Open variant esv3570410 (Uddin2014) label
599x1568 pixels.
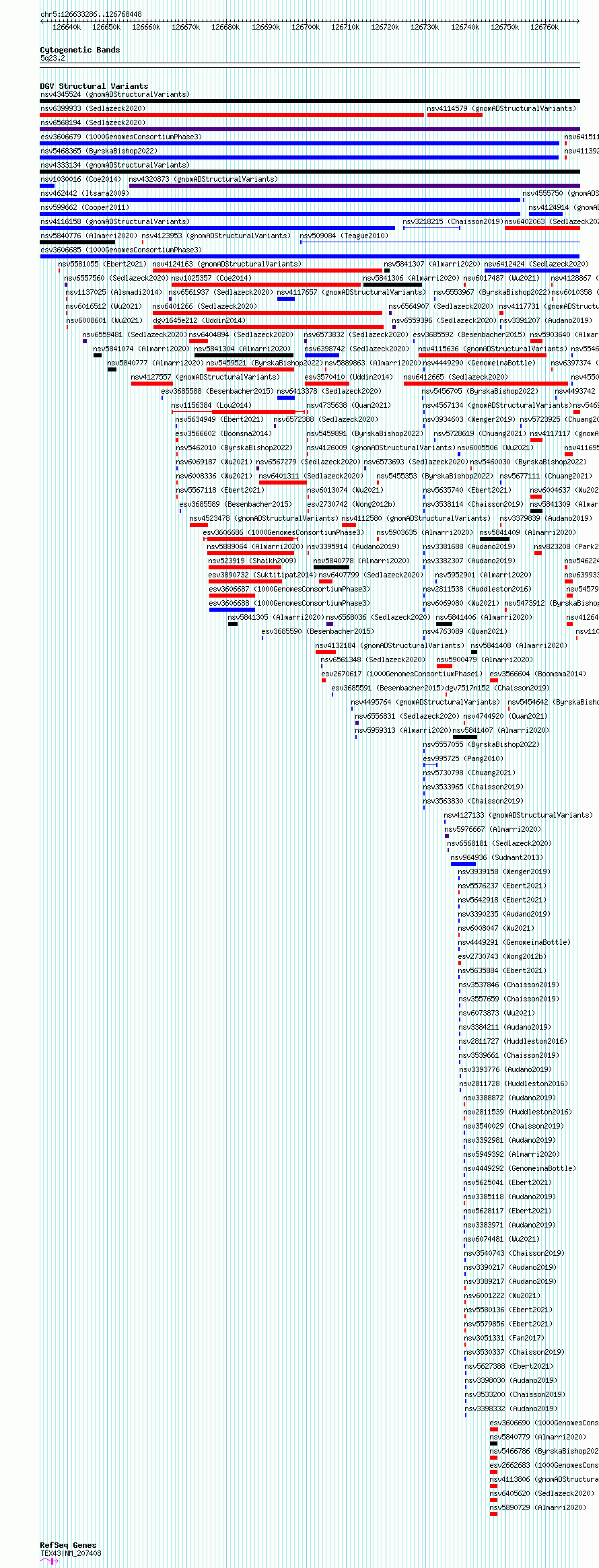click(349, 378)
